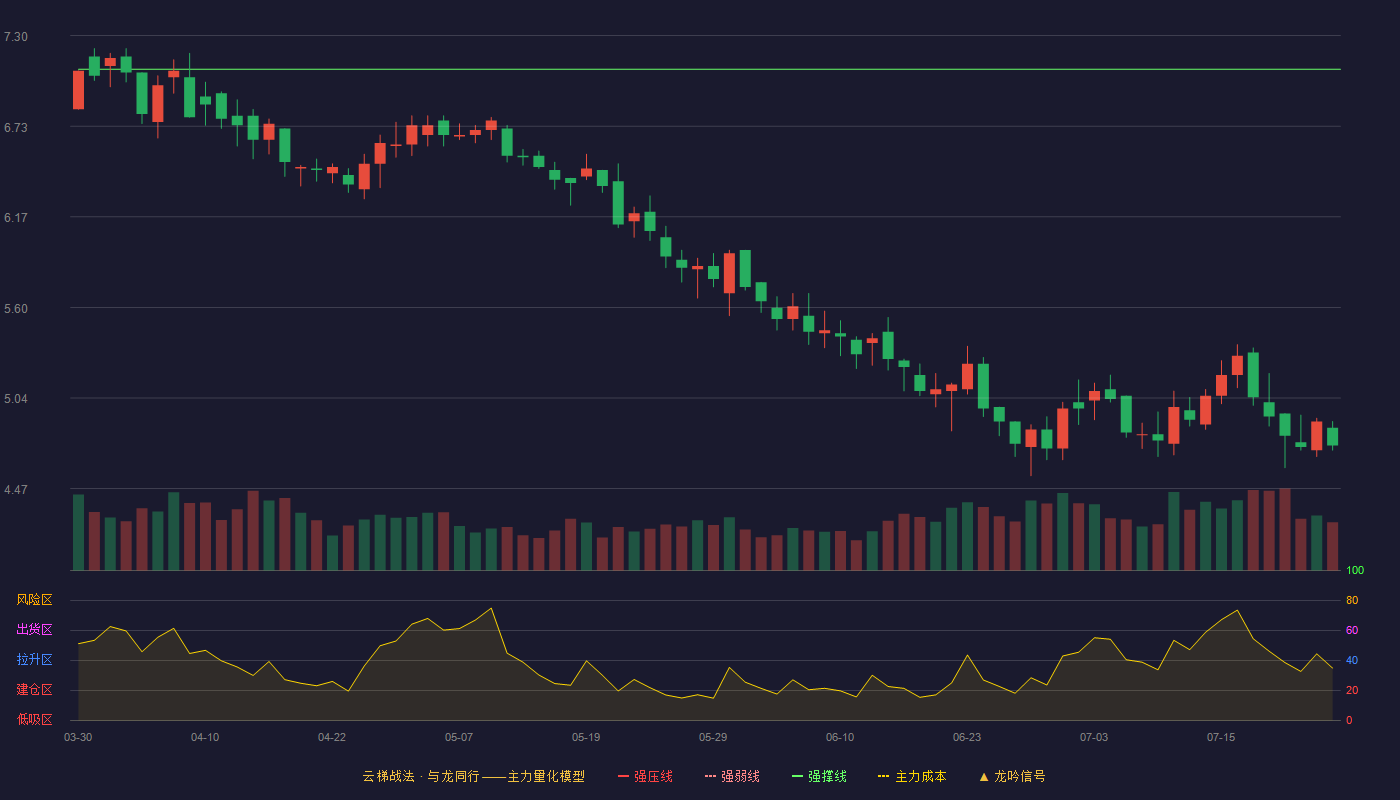The width and height of the screenshot is (1400, 800).
Task: Click the 07-15 date marker
Action: tap(1221, 737)
